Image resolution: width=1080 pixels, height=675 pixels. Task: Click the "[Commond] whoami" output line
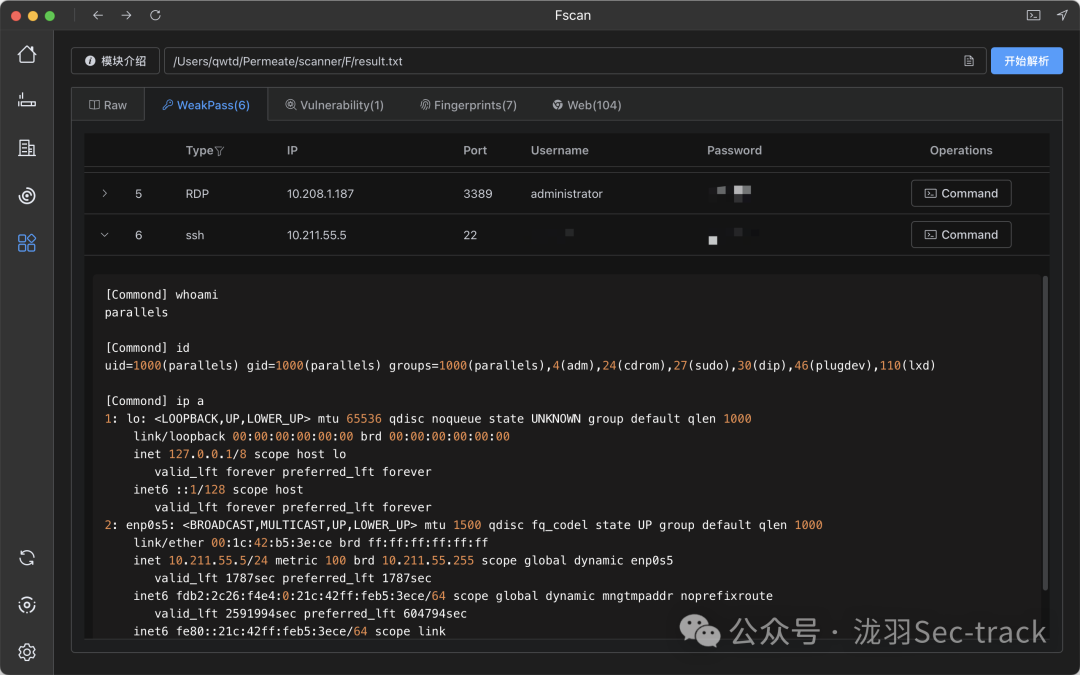(161, 295)
